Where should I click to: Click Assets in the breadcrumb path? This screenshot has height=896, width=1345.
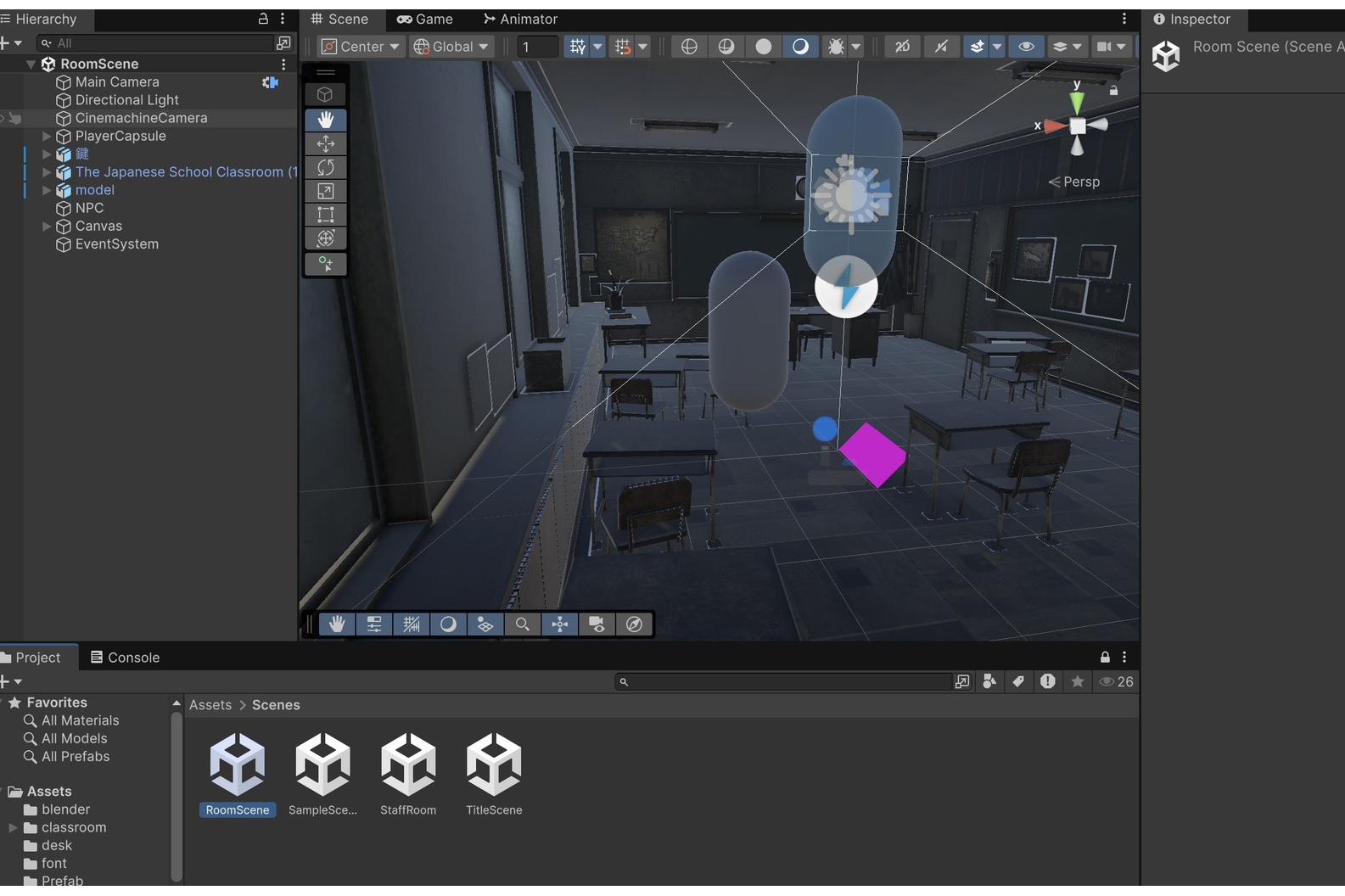(210, 705)
